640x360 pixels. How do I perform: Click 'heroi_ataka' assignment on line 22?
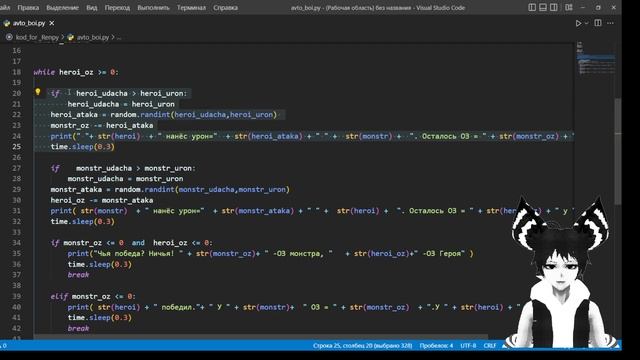74,115
